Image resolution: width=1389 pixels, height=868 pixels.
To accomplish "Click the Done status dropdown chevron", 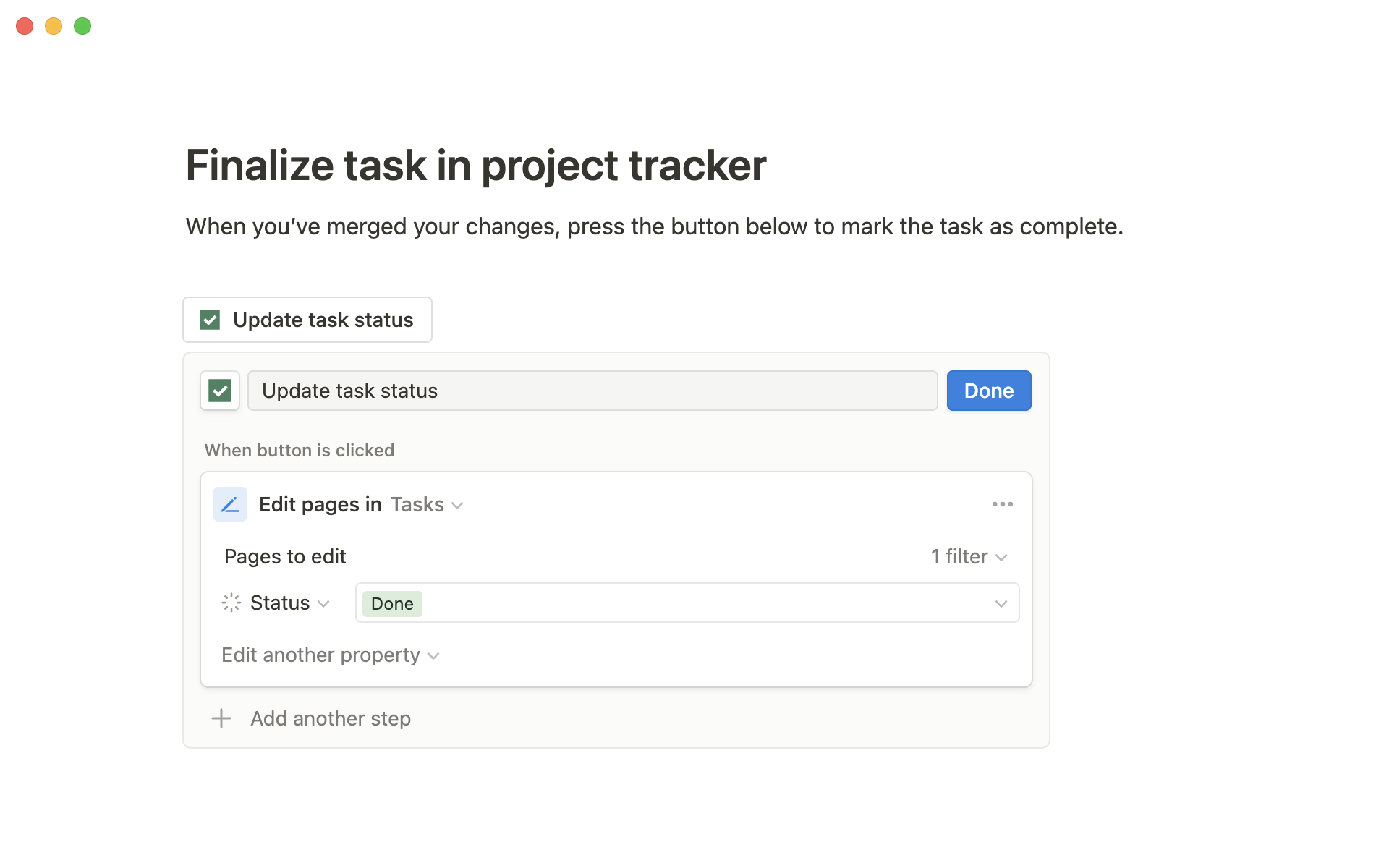I will (x=1000, y=604).
